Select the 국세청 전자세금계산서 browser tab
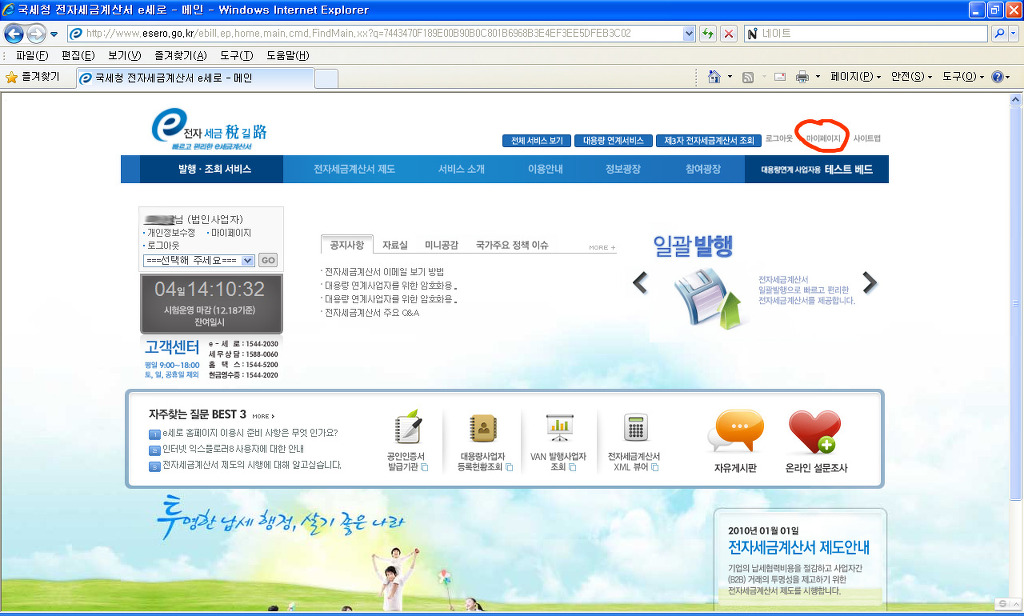 click(x=195, y=78)
